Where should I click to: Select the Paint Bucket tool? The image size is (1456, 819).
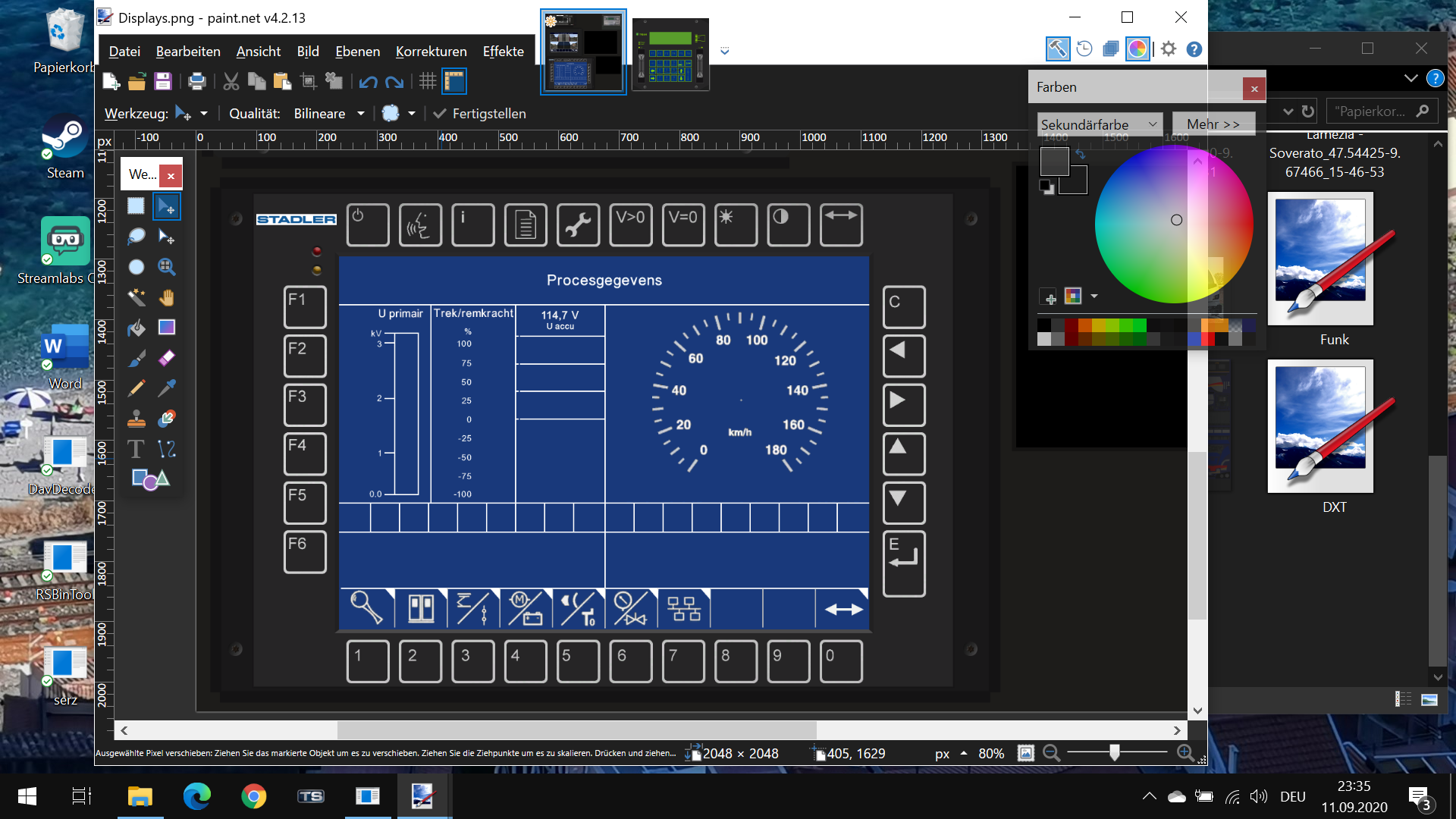[136, 328]
